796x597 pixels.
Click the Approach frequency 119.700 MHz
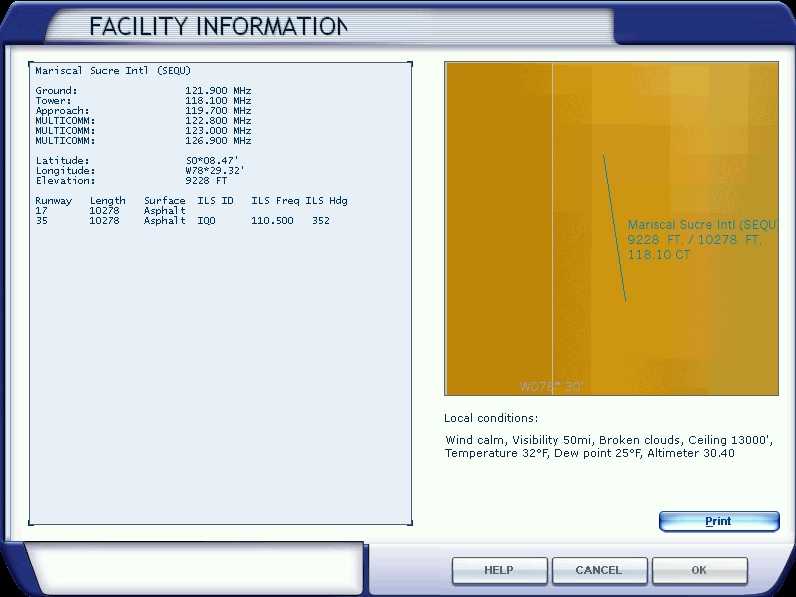pos(218,111)
